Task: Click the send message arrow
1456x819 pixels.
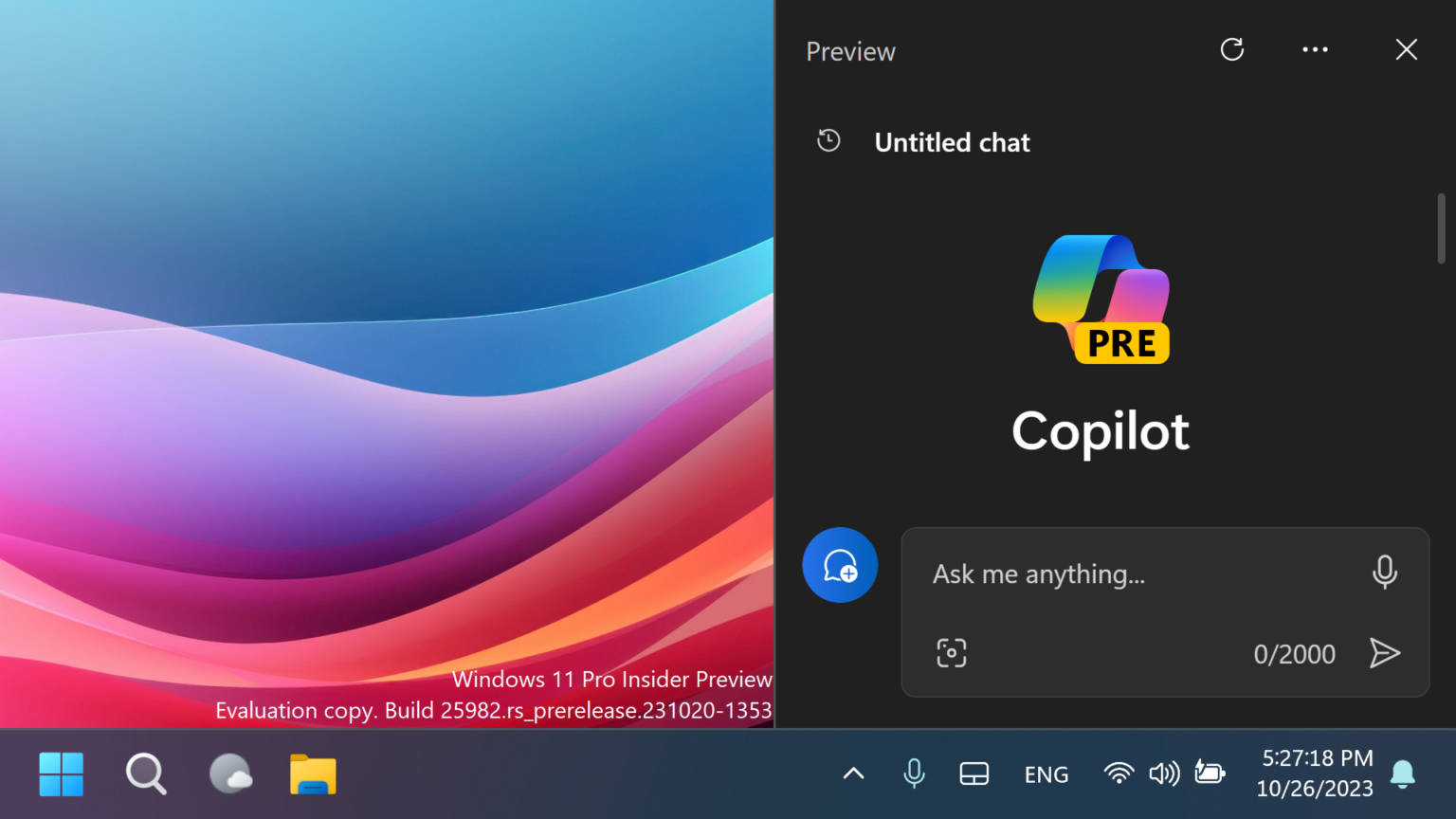Action: [1386, 653]
